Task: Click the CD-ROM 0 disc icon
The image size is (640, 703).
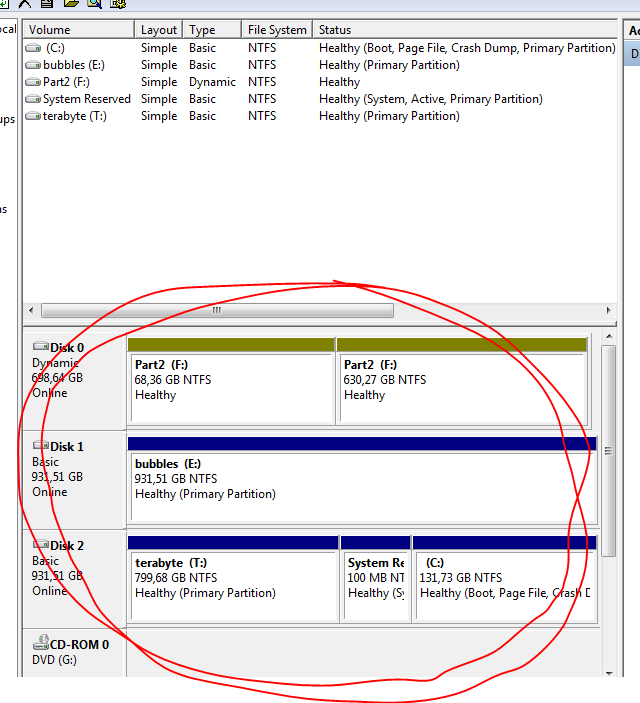Action: pos(40,644)
